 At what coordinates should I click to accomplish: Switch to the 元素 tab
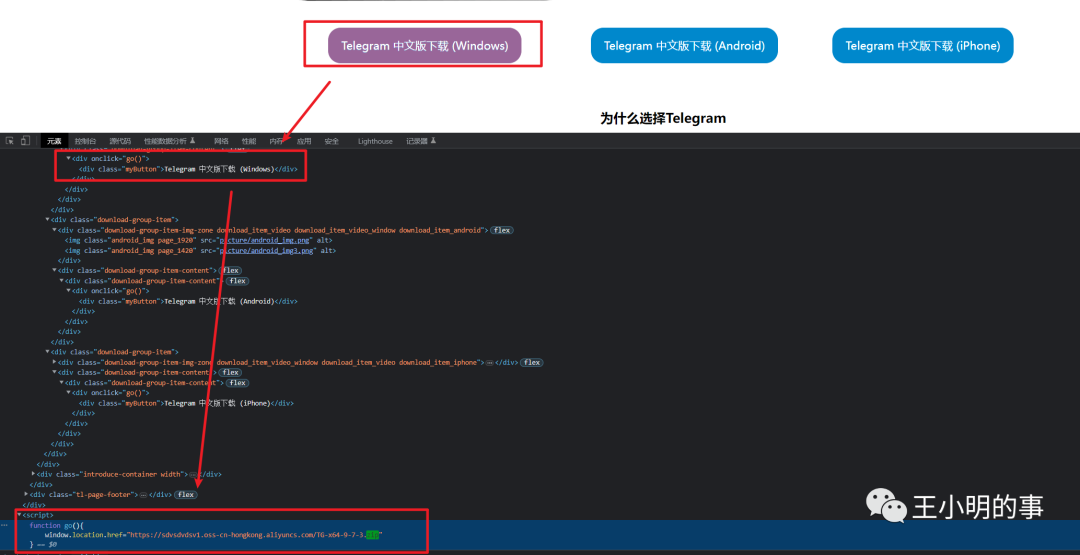click(54, 141)
